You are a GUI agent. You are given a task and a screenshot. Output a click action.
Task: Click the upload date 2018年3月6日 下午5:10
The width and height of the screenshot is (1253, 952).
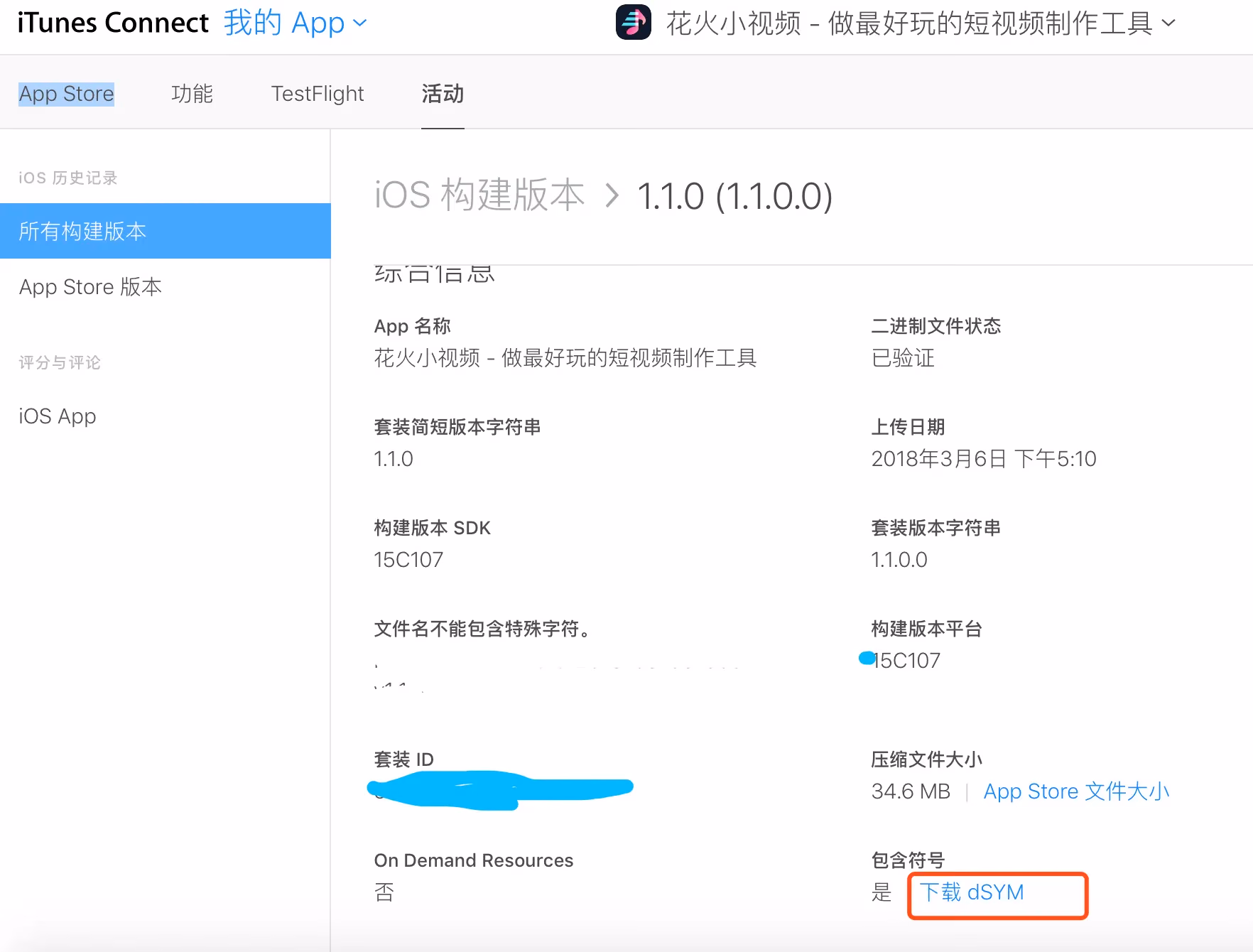click(984, 458)
